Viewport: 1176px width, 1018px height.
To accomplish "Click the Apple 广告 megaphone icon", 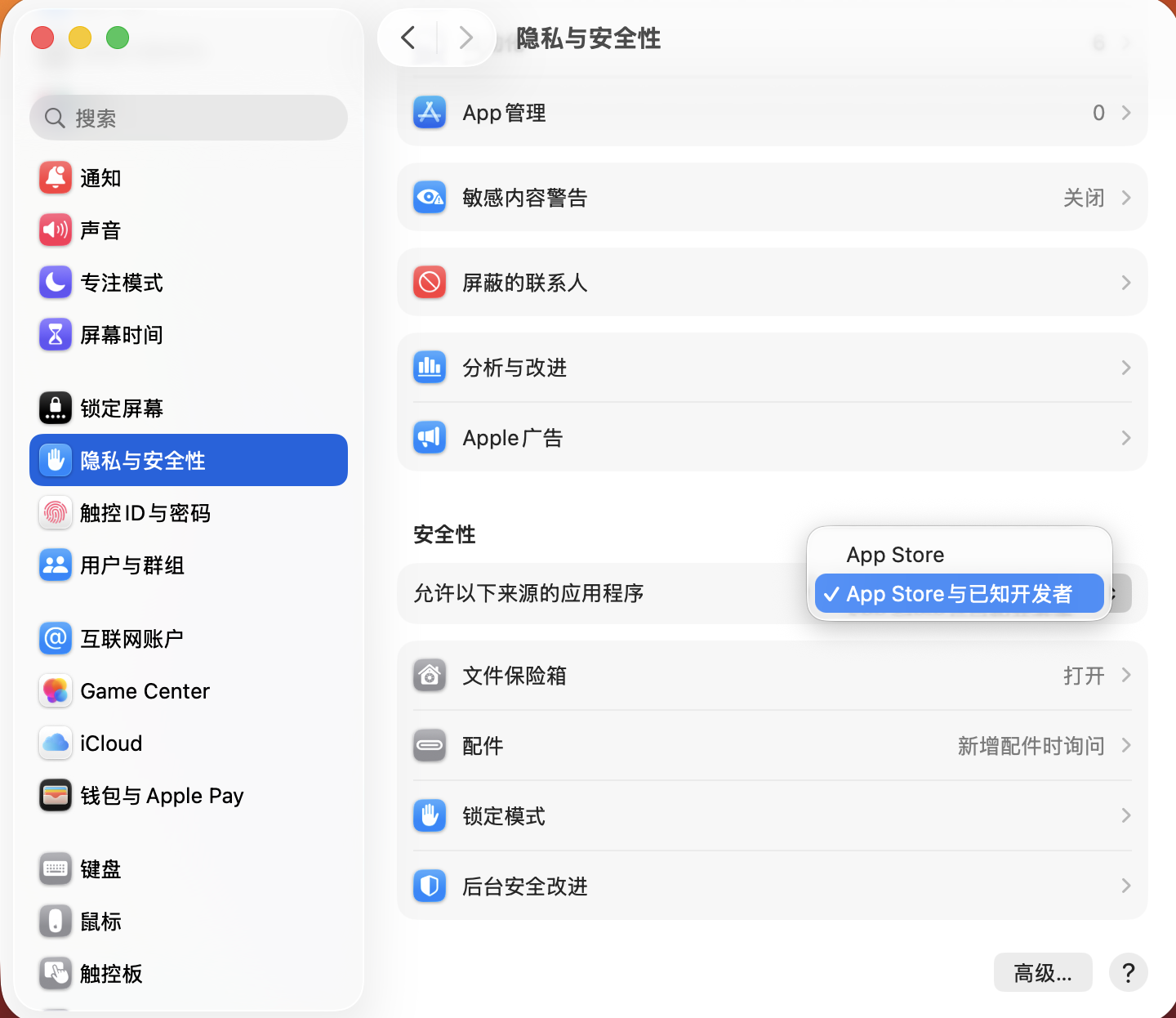I will click(x=430, y=438).
